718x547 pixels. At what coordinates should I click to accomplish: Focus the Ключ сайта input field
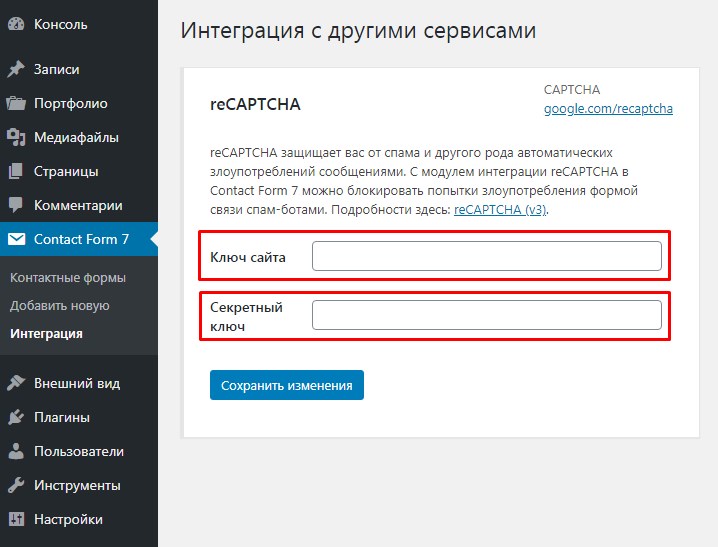486,256
